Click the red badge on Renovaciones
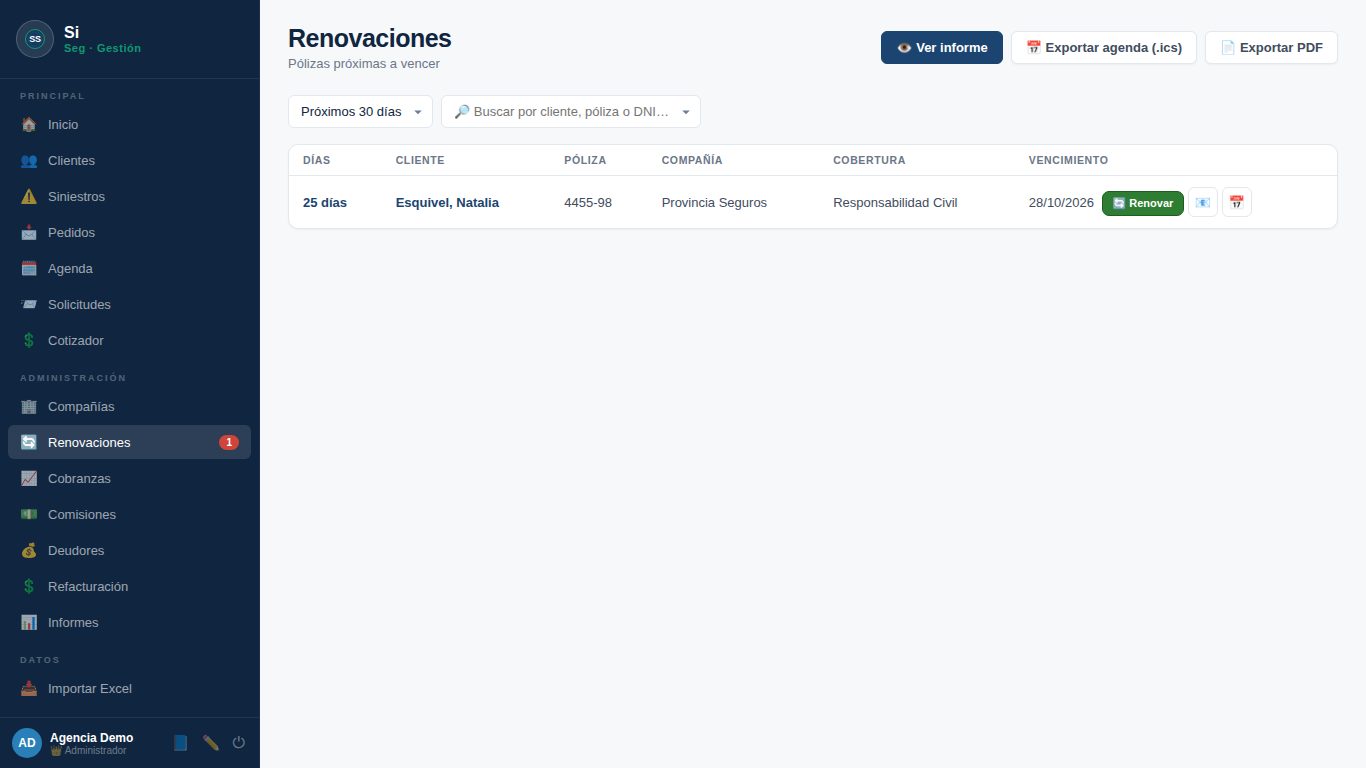 click(229, 442)
